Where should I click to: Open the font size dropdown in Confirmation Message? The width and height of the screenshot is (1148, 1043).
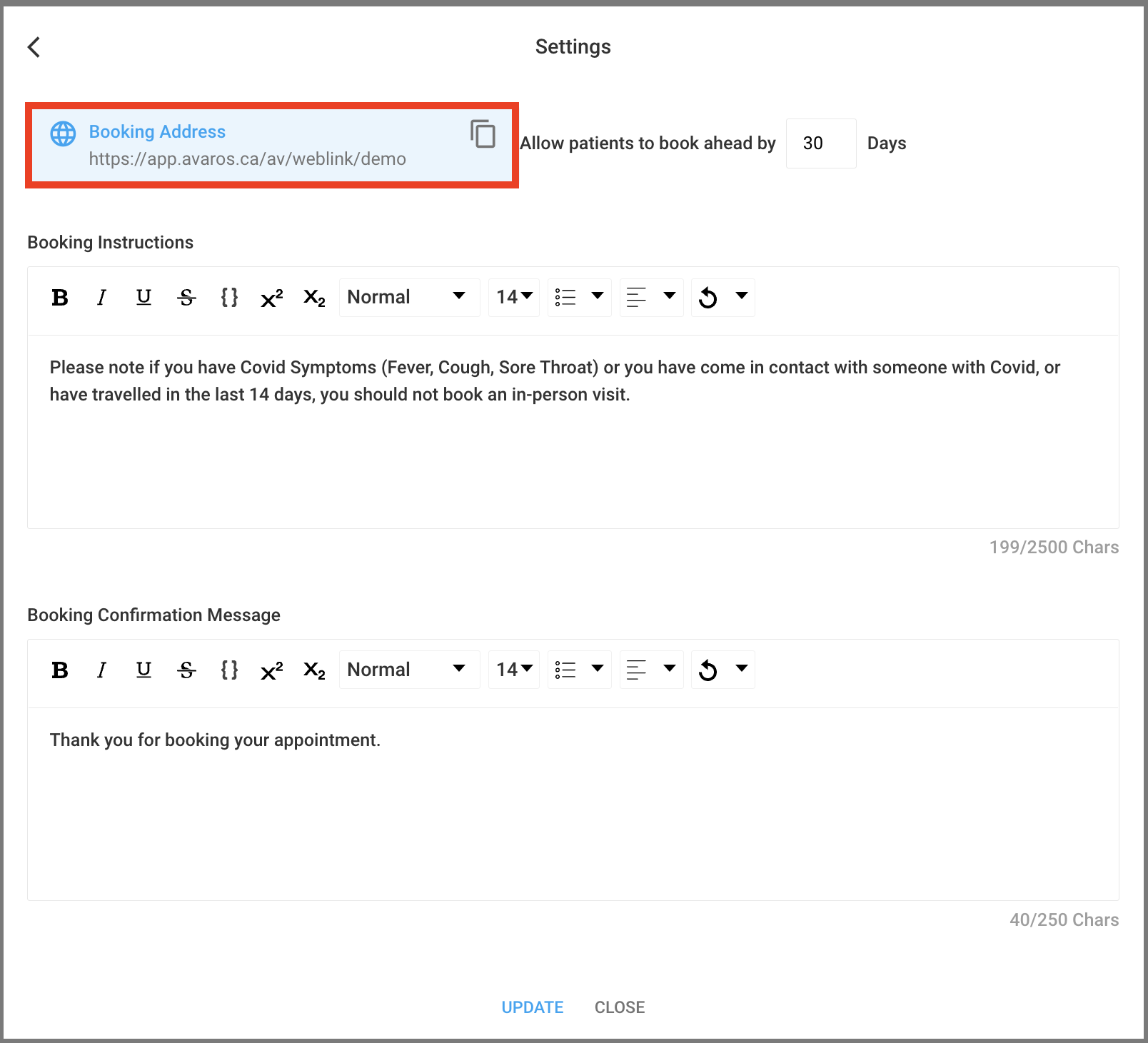pyautogui.click(x=514, y=670)
